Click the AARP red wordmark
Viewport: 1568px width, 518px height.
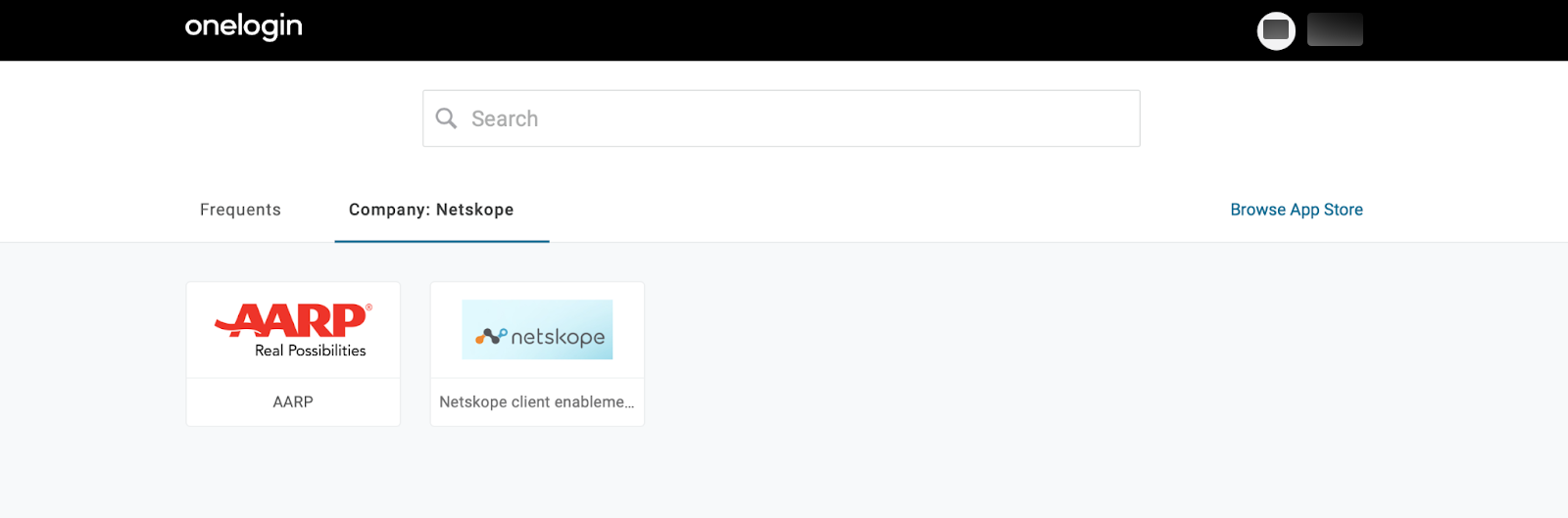point(293,320)
